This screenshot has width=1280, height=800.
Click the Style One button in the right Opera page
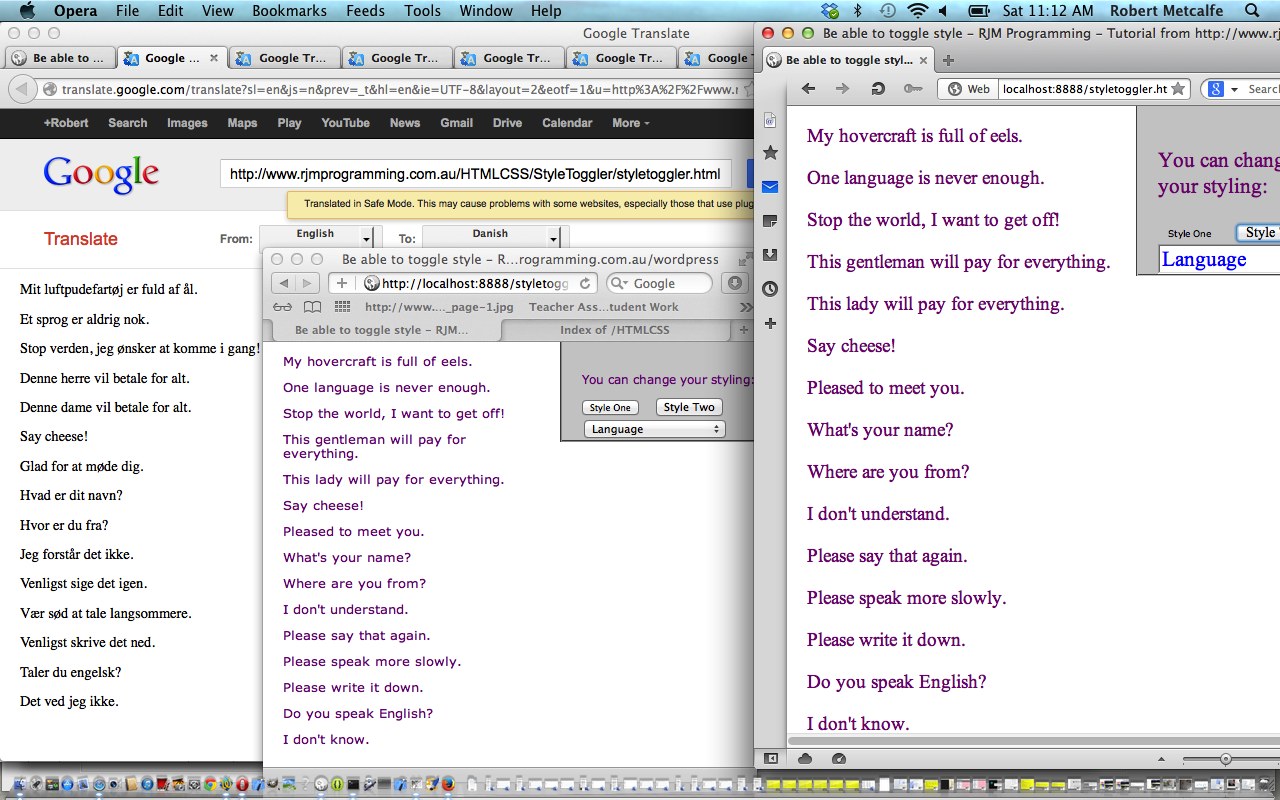tap(1189, 234)
